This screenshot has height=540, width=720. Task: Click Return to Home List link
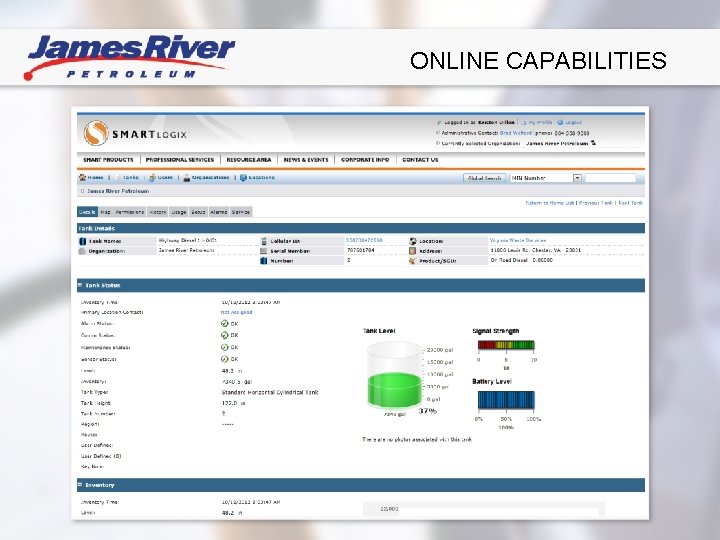(x=550, y=202)
